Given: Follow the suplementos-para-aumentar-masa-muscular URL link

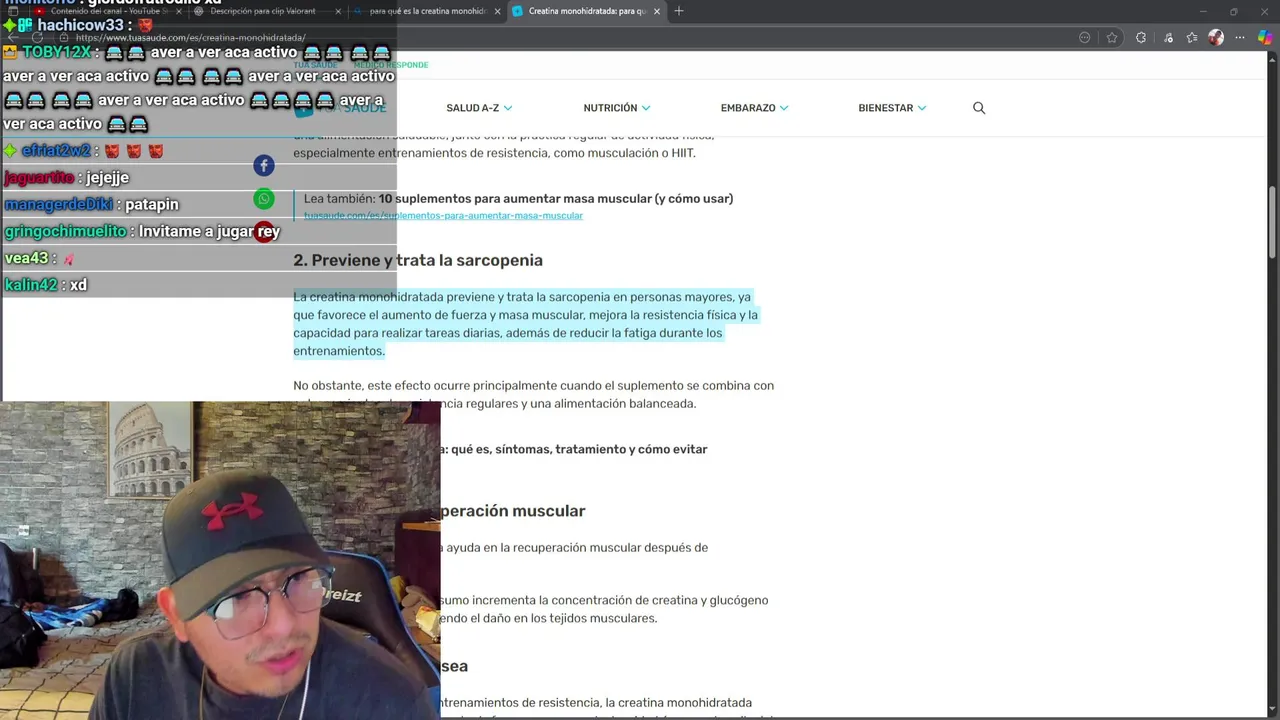Looking at the screenshot, I should click(x=443, y=216).
